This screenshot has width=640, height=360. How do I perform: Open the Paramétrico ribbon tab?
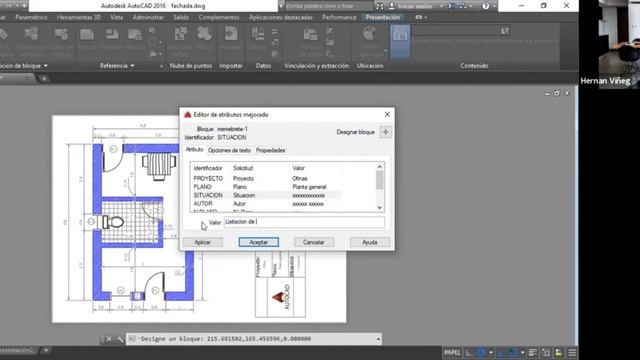coord(31,17)
